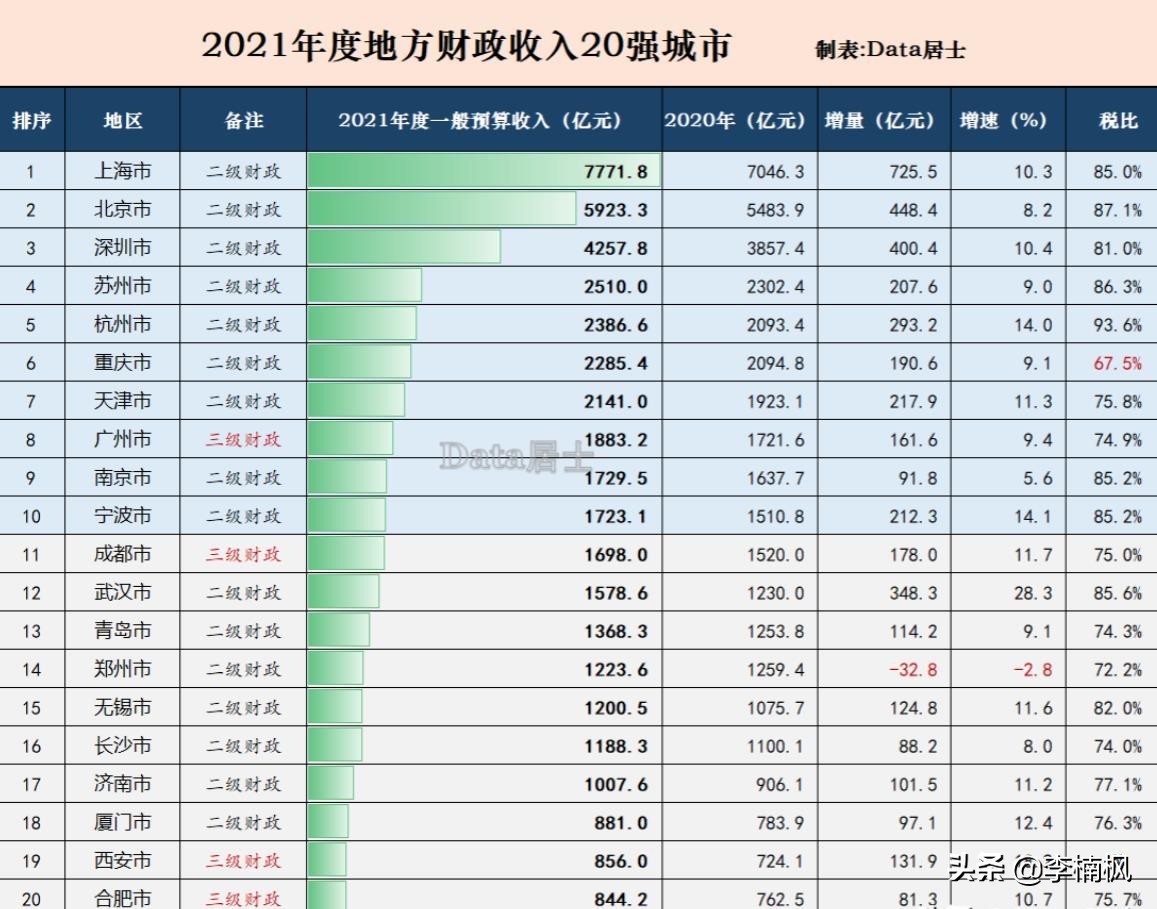Click the 备注 column header
The height and width of the screenshot is (909, 1157).
(243, 120)
